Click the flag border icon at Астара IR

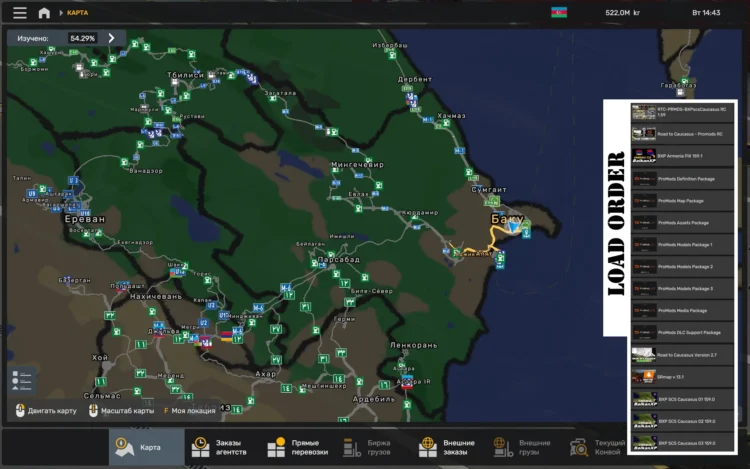click(x=407, y=382)
